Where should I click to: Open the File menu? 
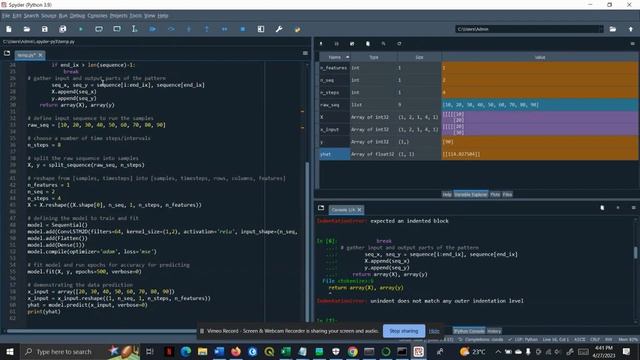coord(6,16)
